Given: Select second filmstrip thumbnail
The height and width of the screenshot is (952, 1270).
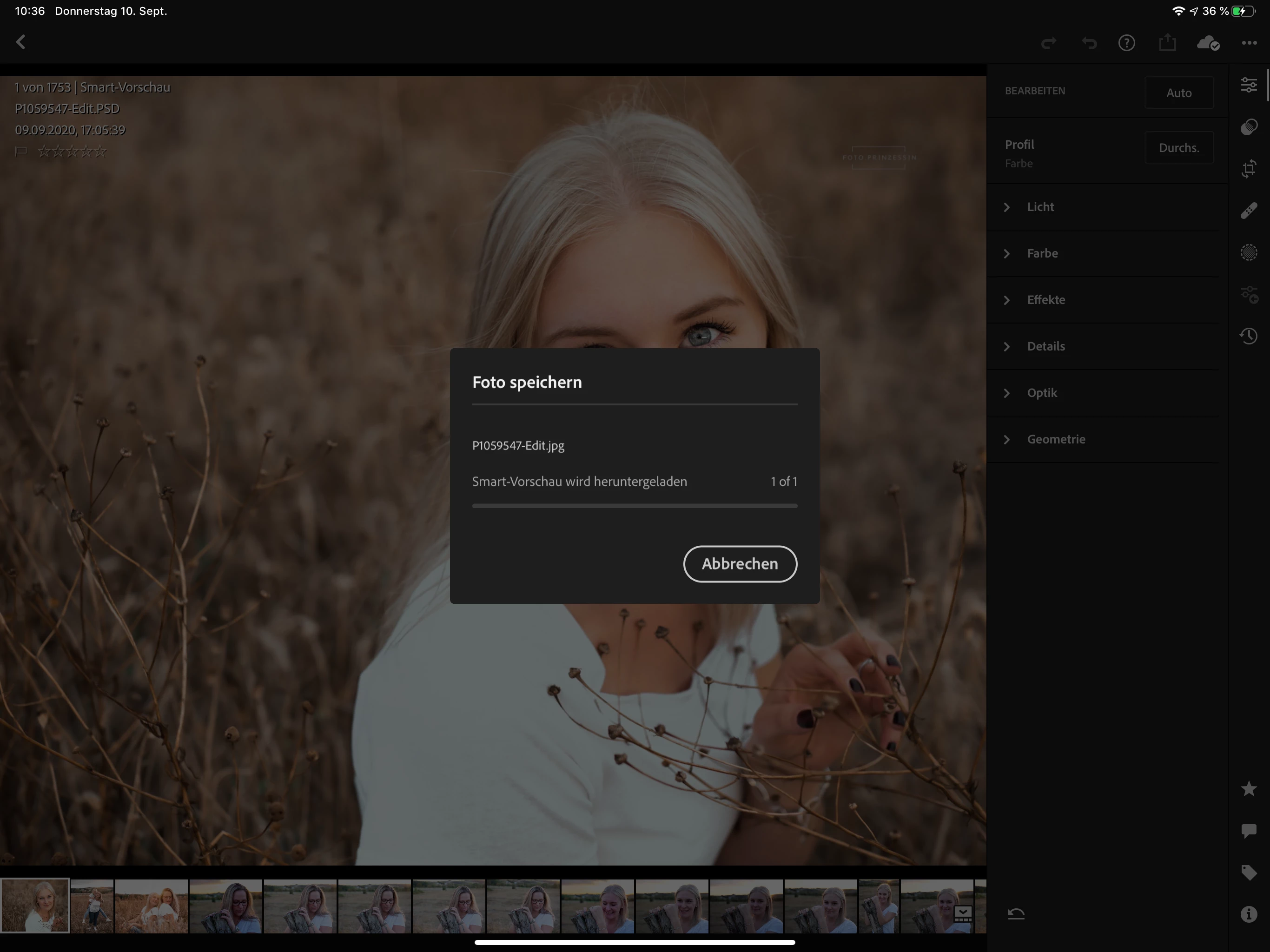Looking at the screenshot, I should (92, 906).
